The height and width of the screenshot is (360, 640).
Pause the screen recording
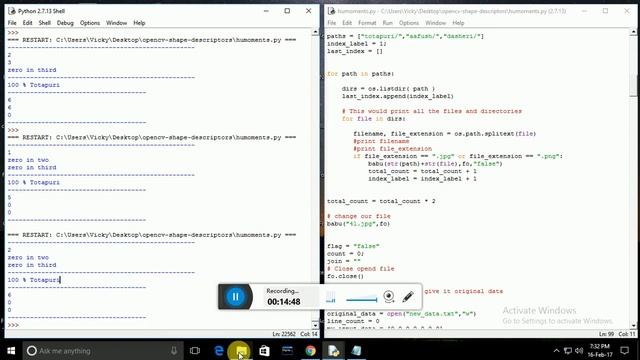pyautogui.click(x=236, y=297)
